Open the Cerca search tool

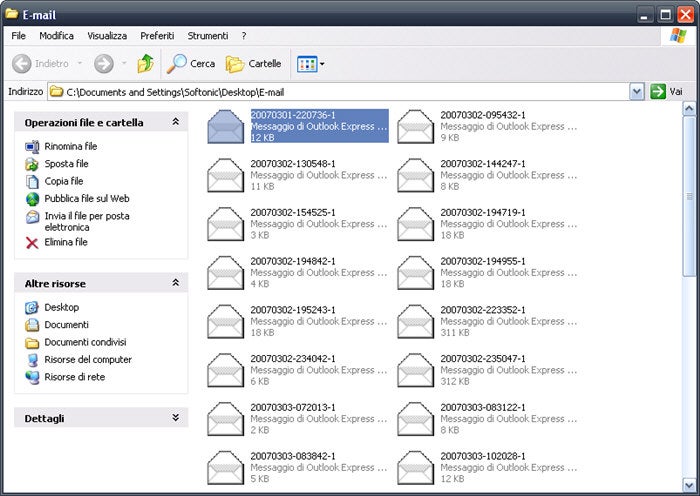click(191, 63)
